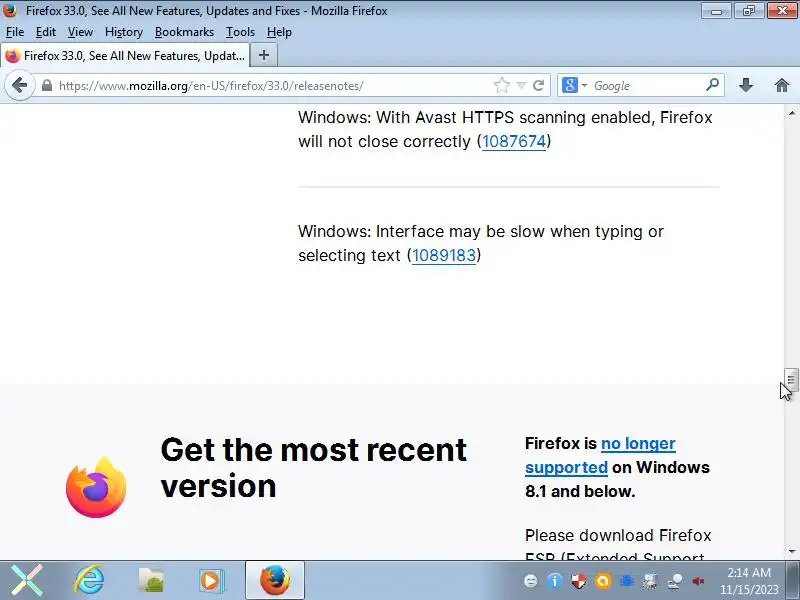The height and width of the screenshot is (600, 800).
Task: Reload the page with the refresh icon
Action: tap(538, 85)
